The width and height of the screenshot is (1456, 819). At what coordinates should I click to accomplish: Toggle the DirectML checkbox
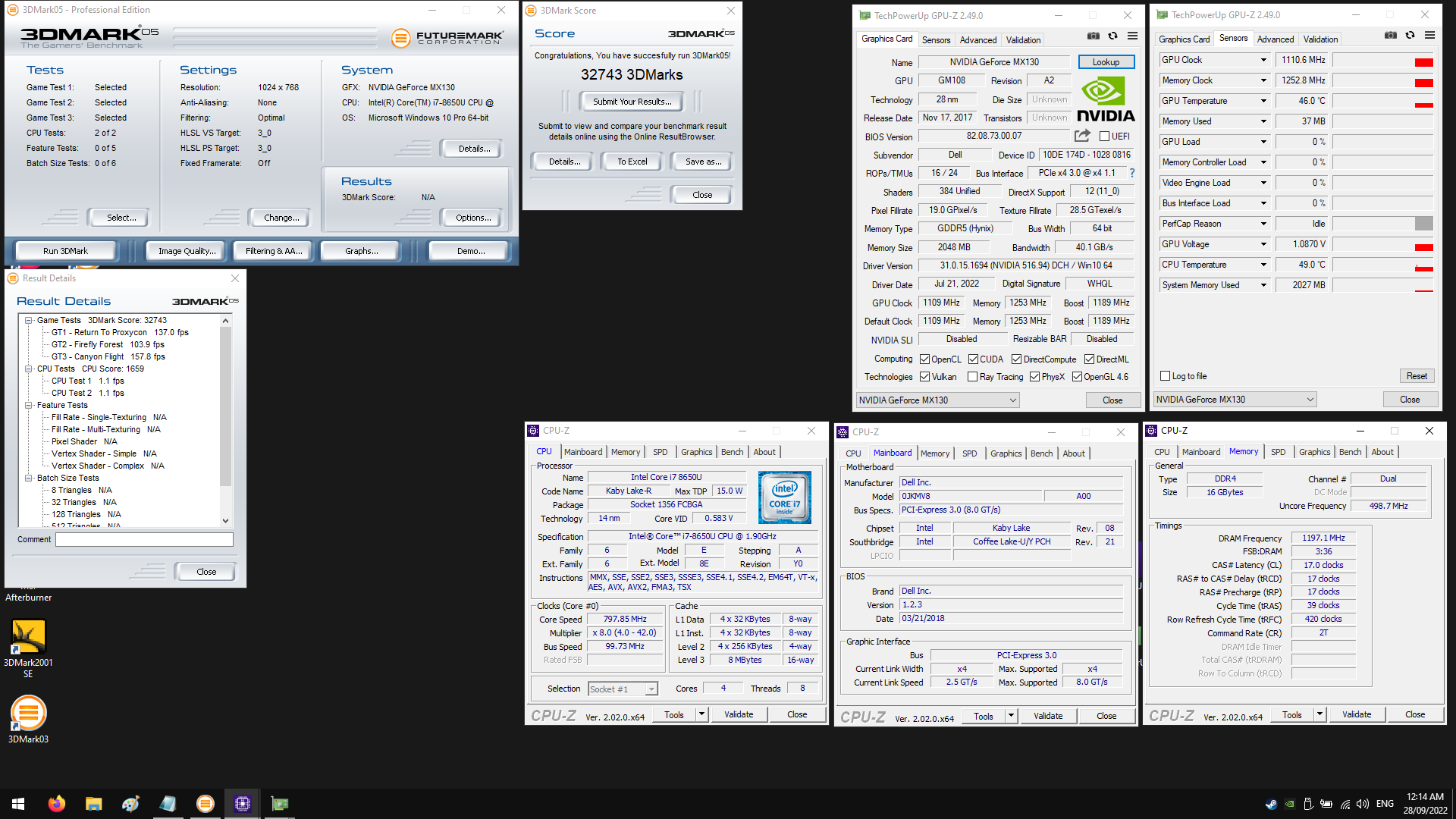[x=1089, y=359]
